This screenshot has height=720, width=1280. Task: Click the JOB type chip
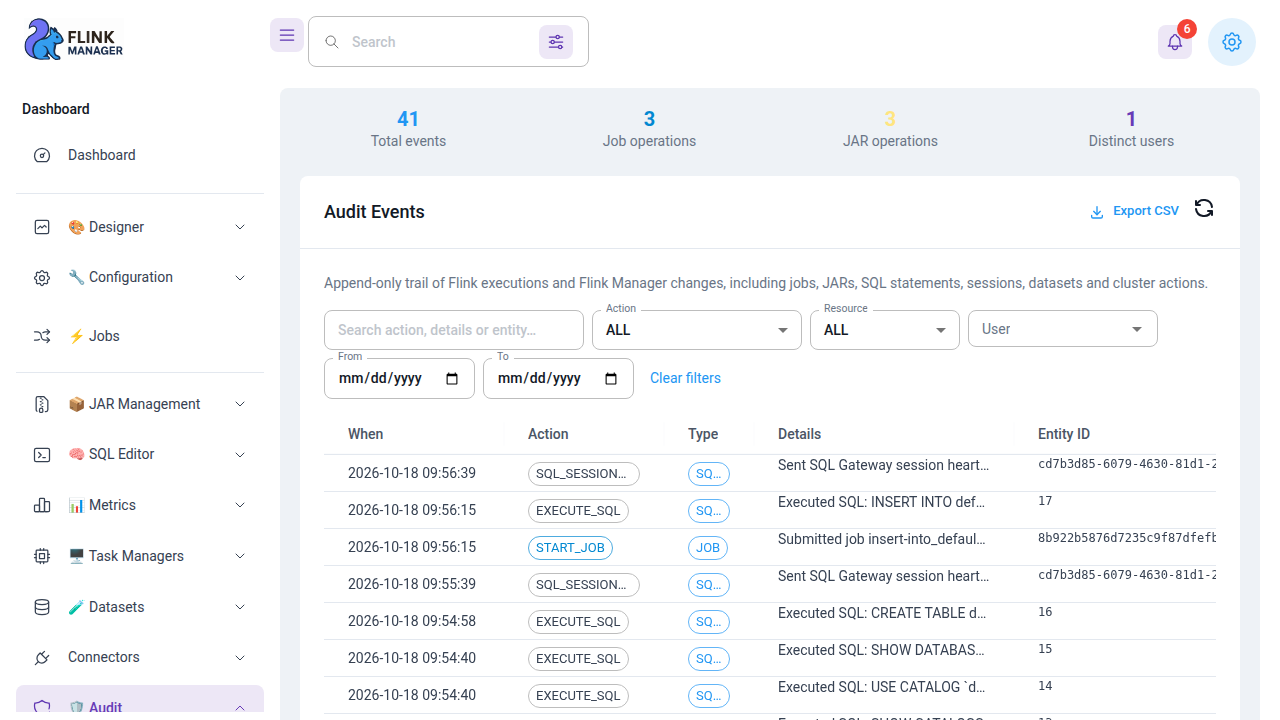(708, 548)
